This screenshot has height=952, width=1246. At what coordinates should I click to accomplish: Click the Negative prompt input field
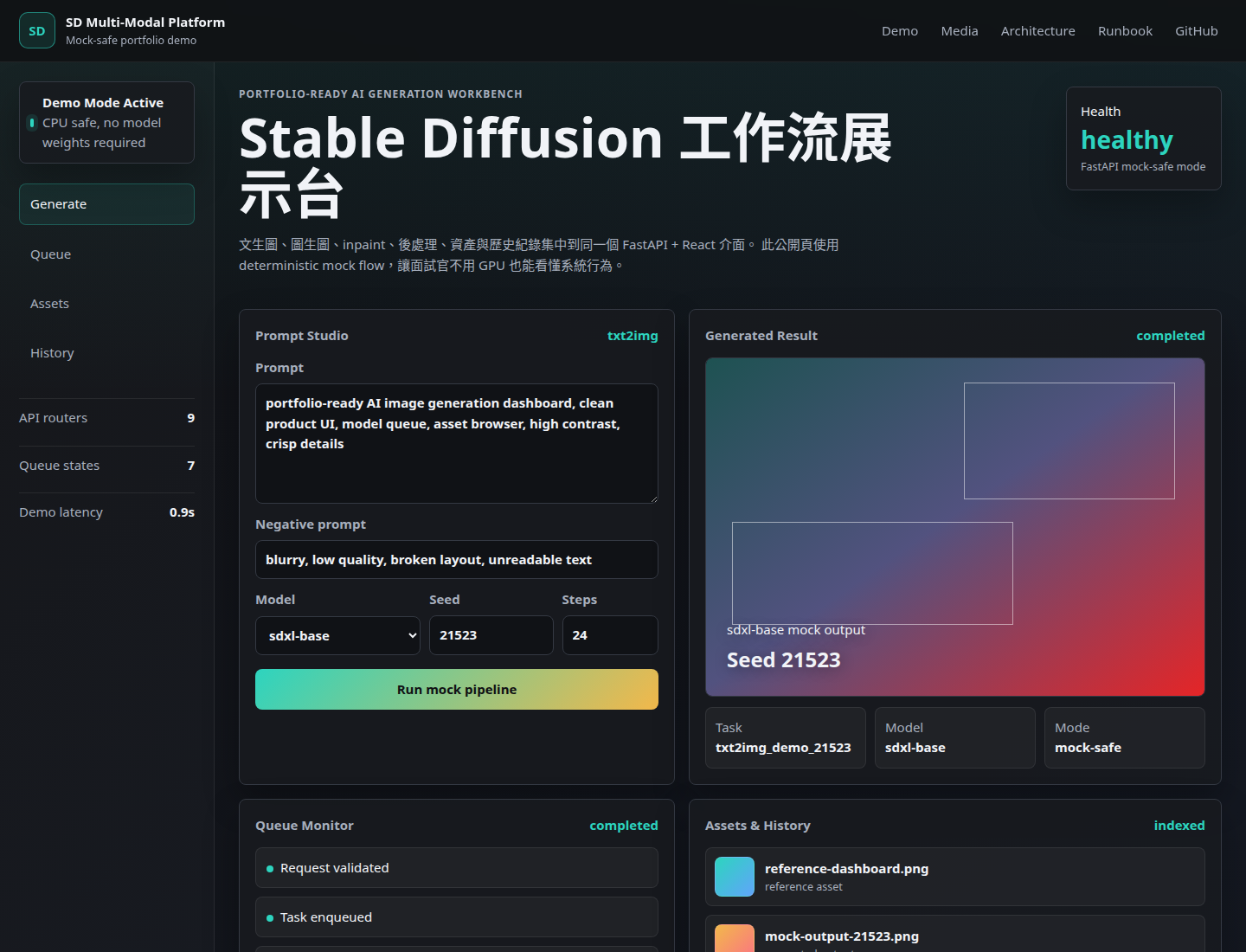457,560
